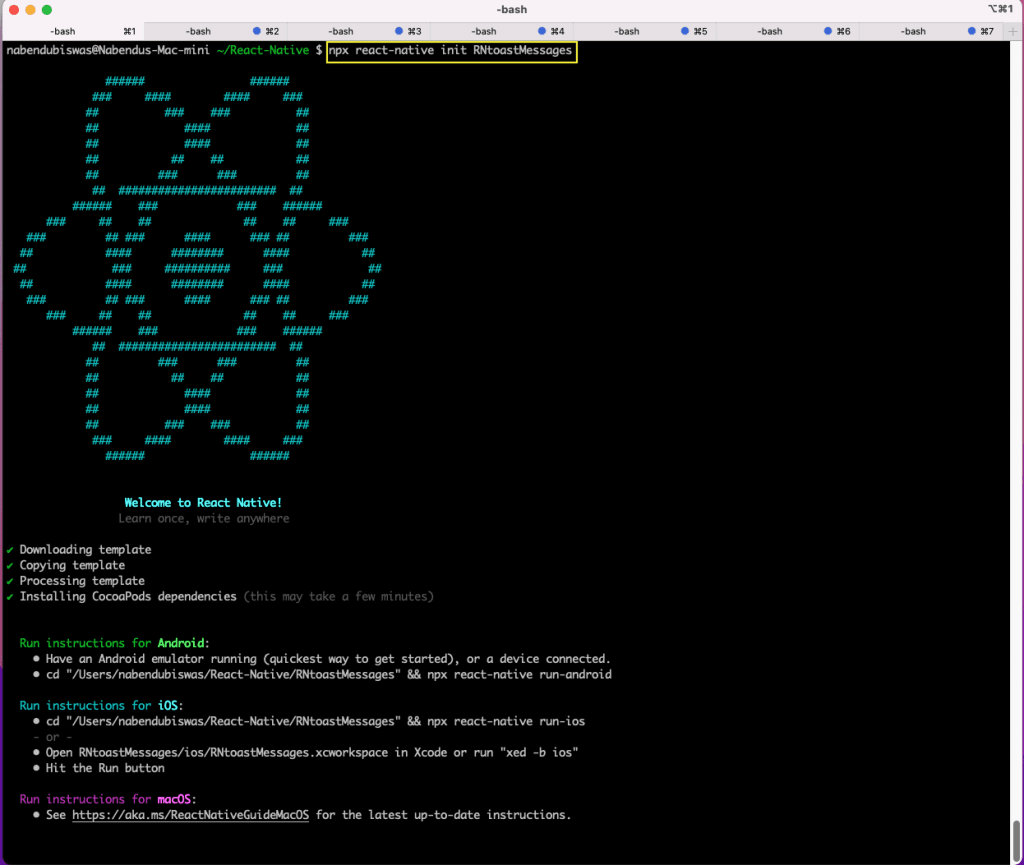1024x865 pixels.
Task: Switch to the tab labeled ⌘3
Action: tap(356, 31)
